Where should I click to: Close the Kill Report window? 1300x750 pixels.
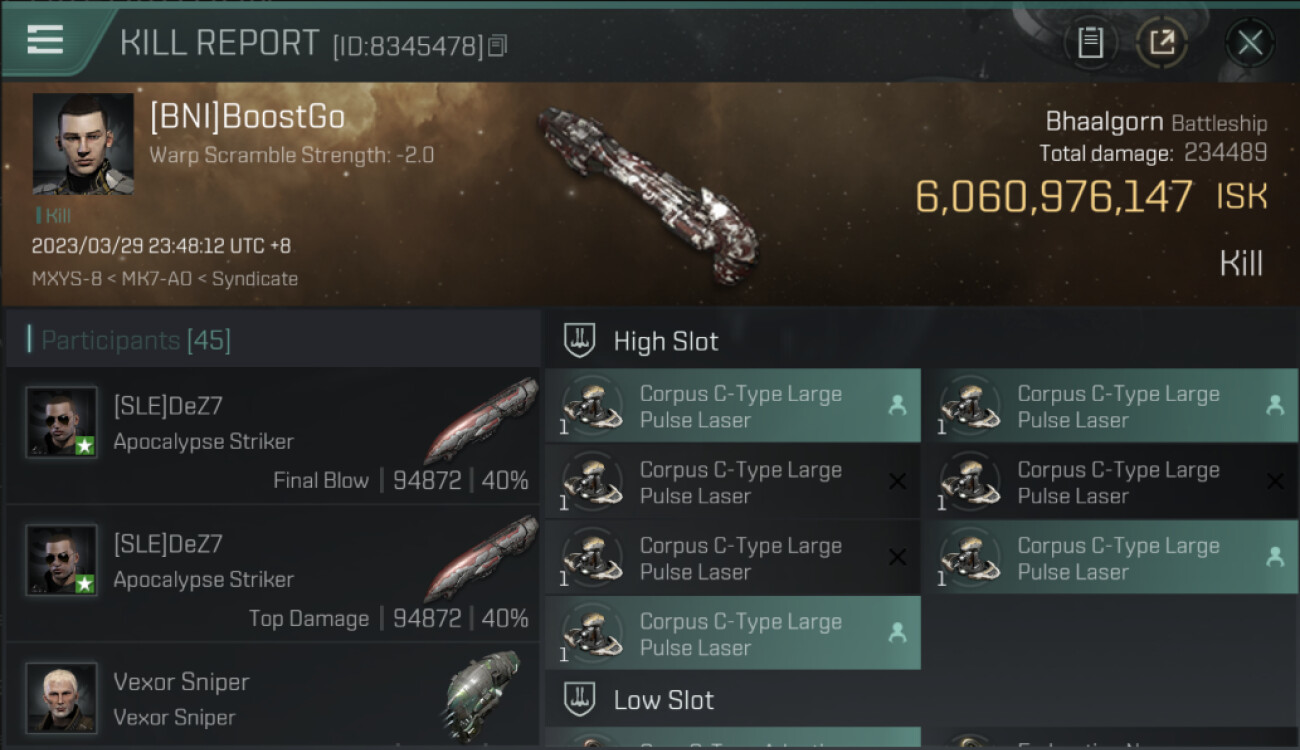point(1249,43)
